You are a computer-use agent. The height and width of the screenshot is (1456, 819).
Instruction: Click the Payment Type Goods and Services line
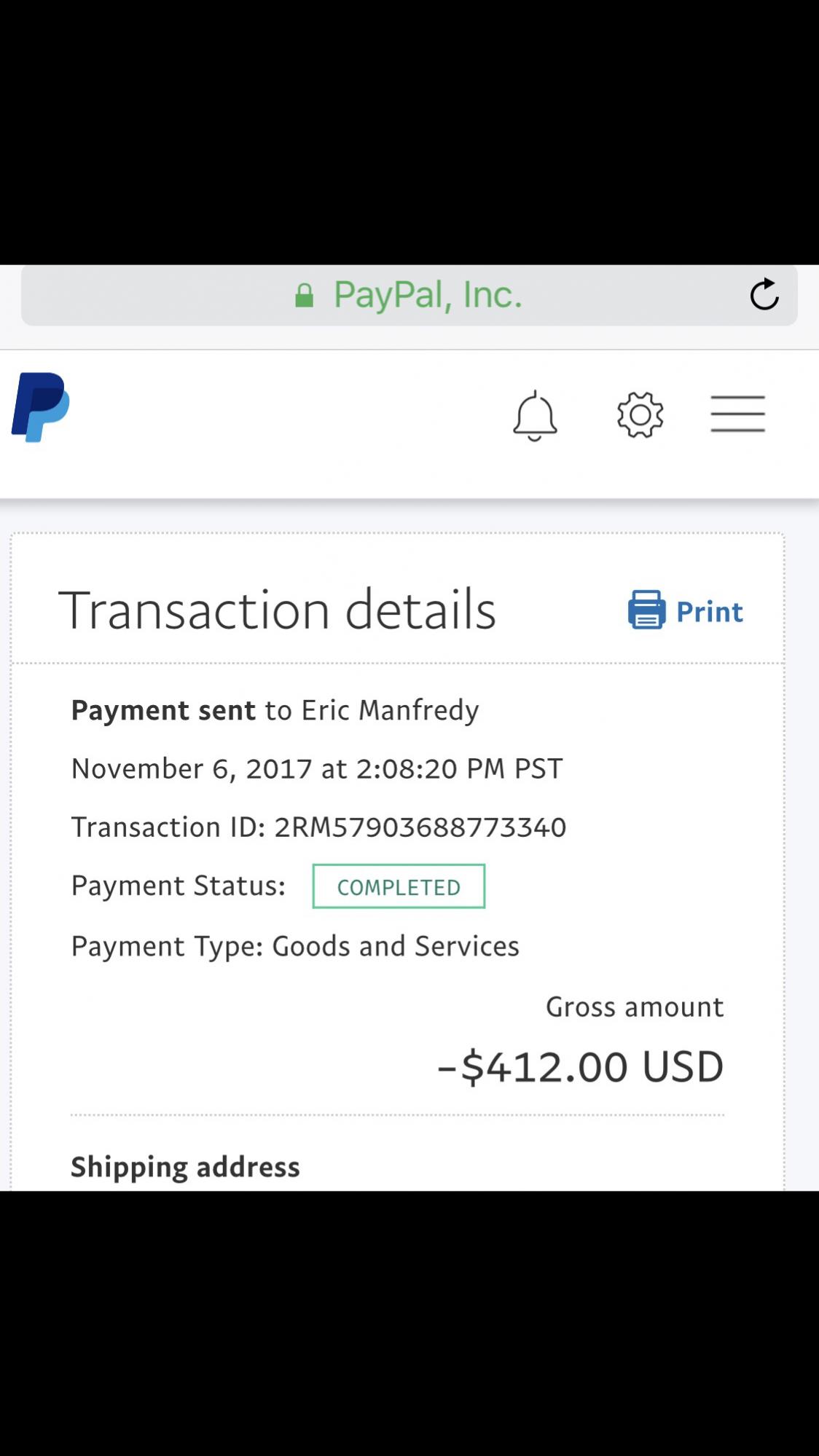click(x=295, y=946)
